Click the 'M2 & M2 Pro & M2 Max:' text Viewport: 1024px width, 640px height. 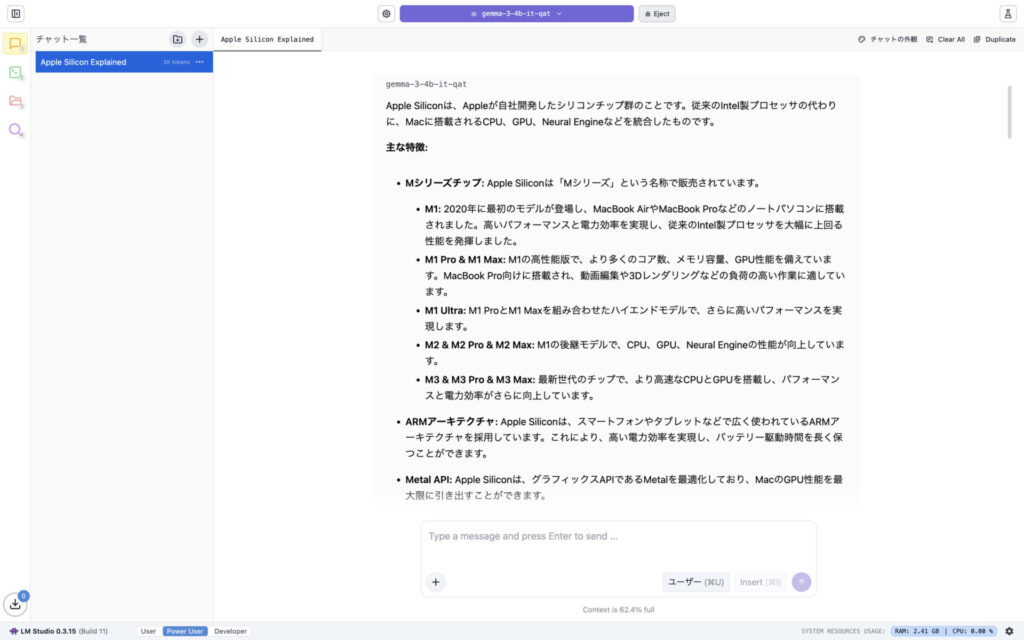[x=479, y=345]
